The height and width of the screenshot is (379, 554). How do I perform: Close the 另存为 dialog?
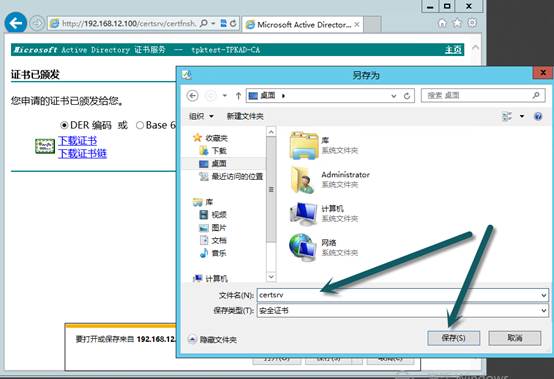point(543,73)
